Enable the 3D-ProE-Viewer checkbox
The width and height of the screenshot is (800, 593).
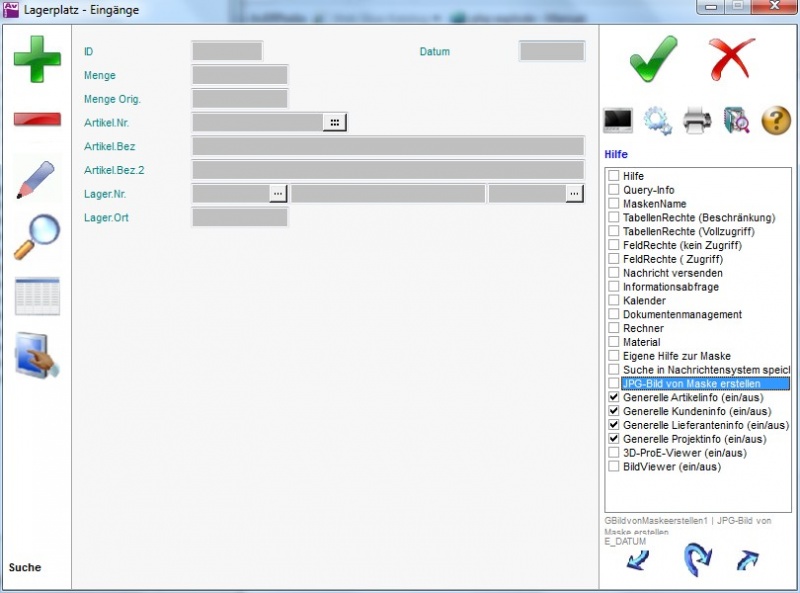(614, 453)
